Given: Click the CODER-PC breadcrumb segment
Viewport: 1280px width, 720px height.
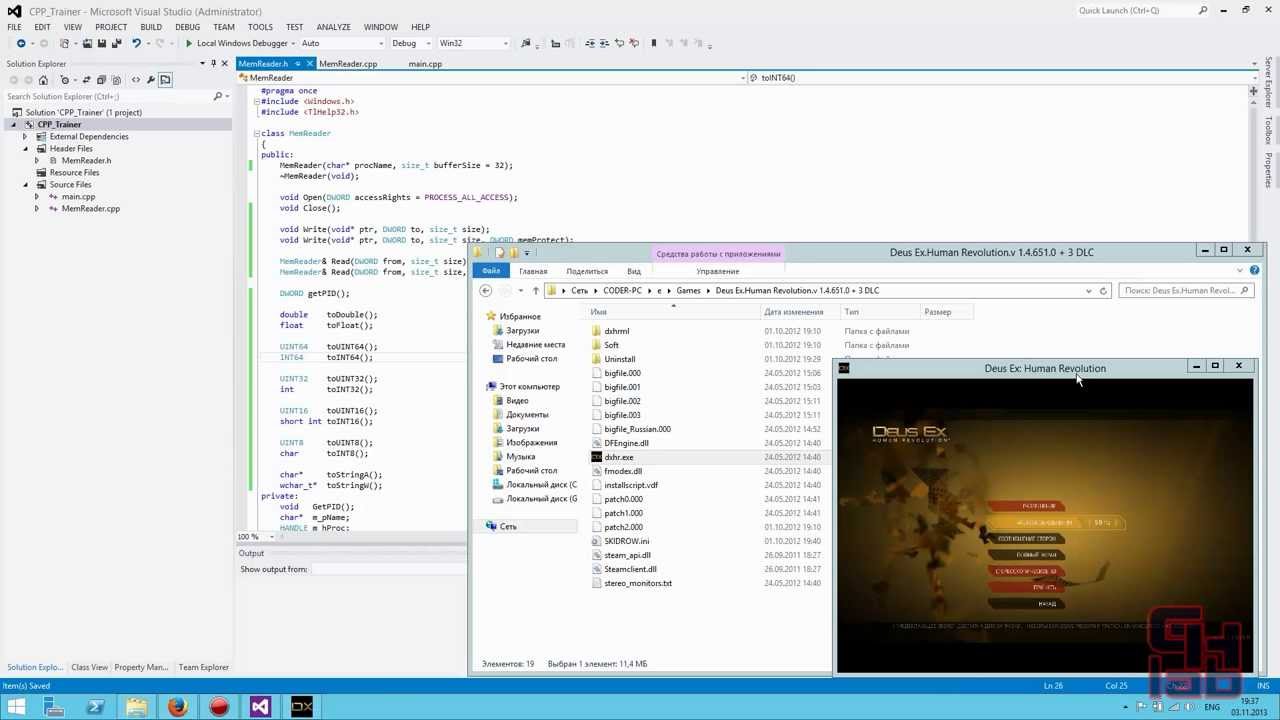Looking at the screenshot, I should [622, 290].
